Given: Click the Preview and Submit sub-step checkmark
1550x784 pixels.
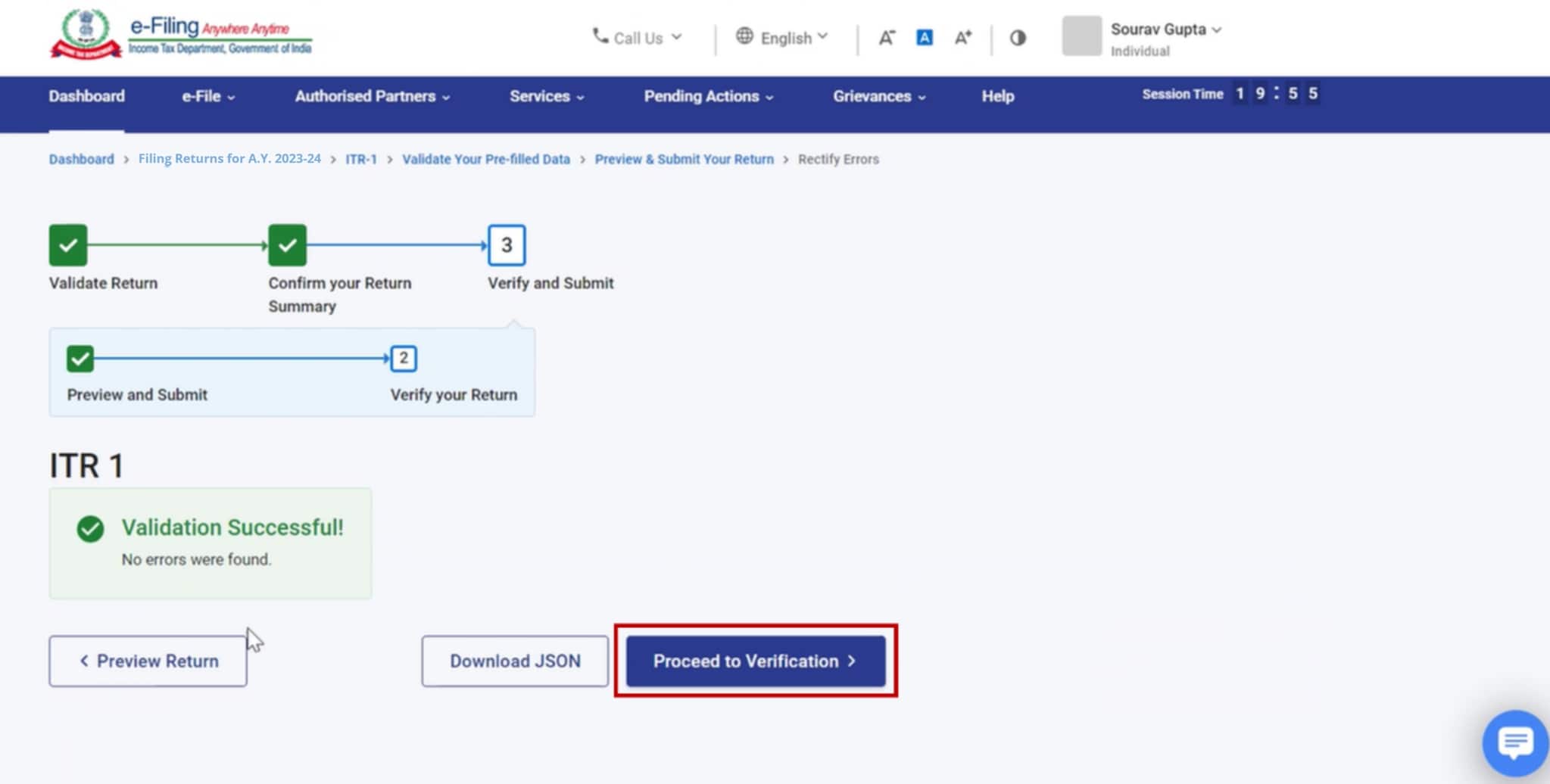Looking at the screenshot, I should [80, 359].
